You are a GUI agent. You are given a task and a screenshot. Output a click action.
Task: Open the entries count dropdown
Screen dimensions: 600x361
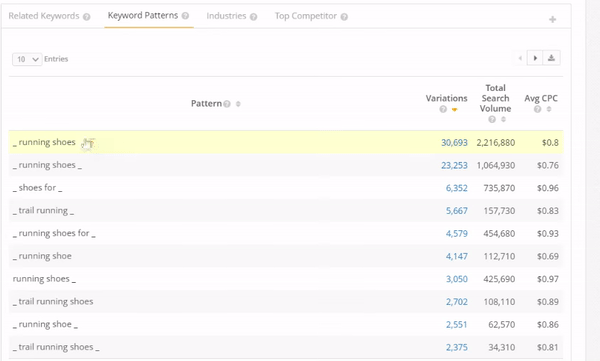coord(27,59)
